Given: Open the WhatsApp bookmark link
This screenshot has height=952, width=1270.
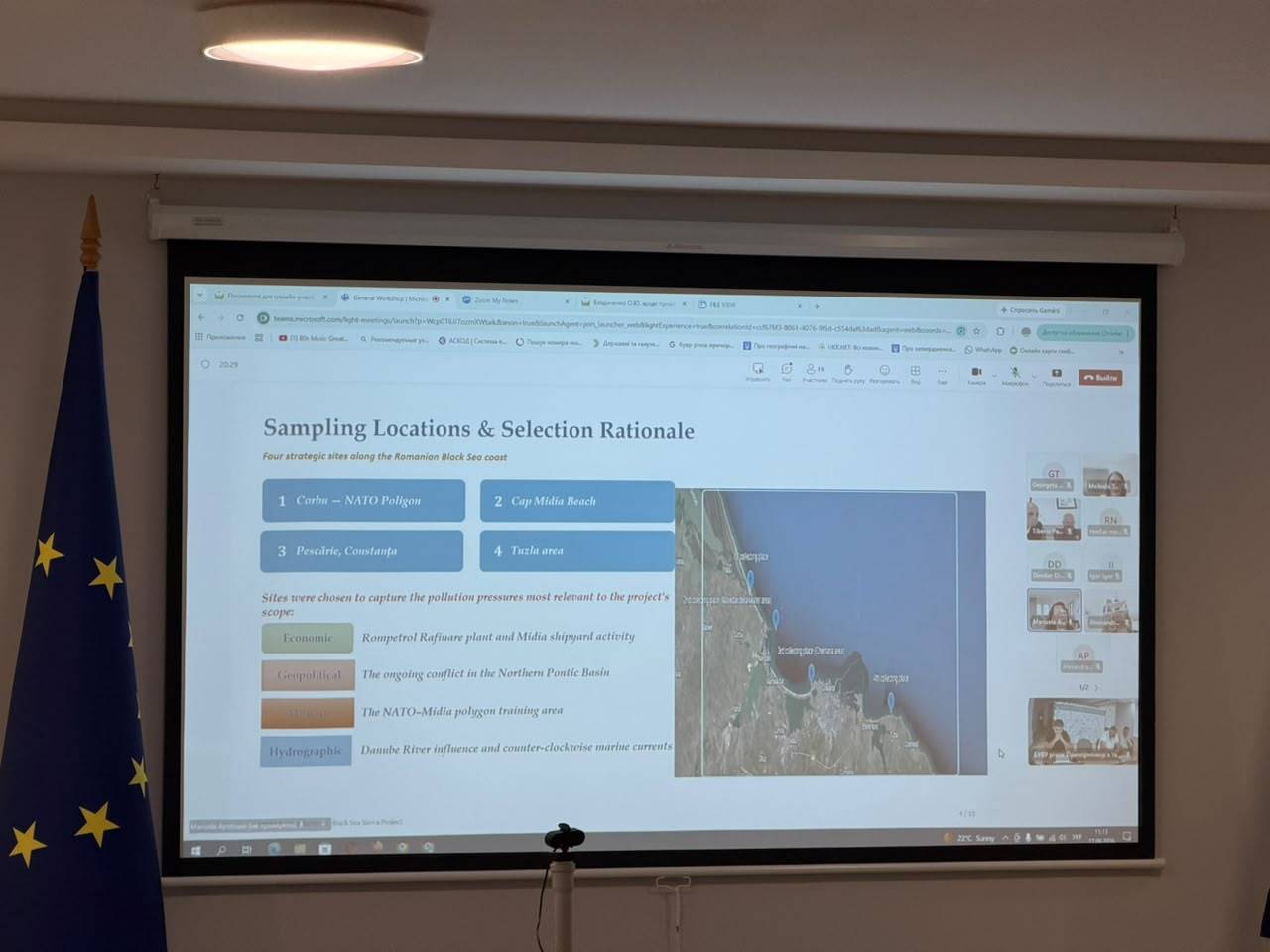Looking at the screenshot, I should (983, 349).
